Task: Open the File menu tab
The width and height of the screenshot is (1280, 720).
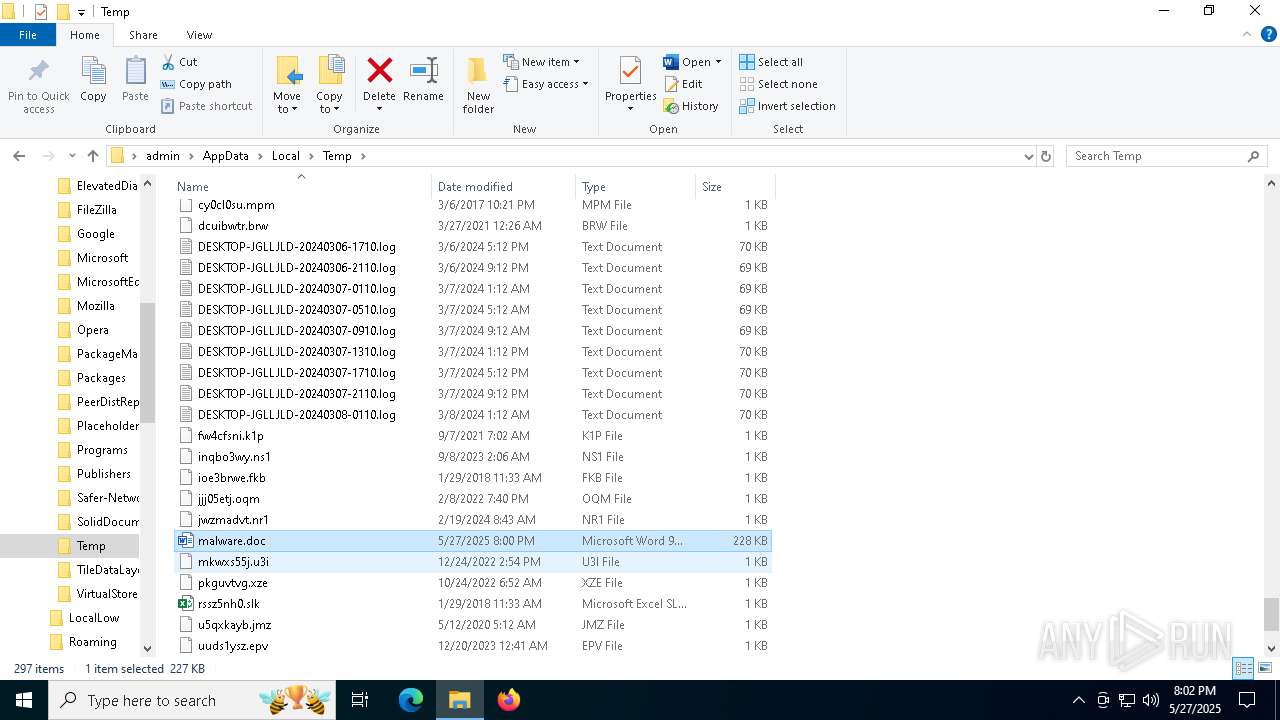Action: [28, 35]
